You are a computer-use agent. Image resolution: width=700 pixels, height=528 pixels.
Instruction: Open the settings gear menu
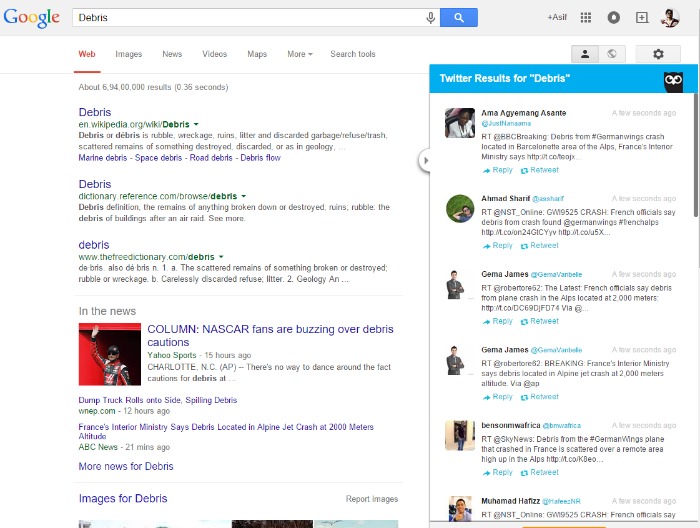tap(658, 54)
